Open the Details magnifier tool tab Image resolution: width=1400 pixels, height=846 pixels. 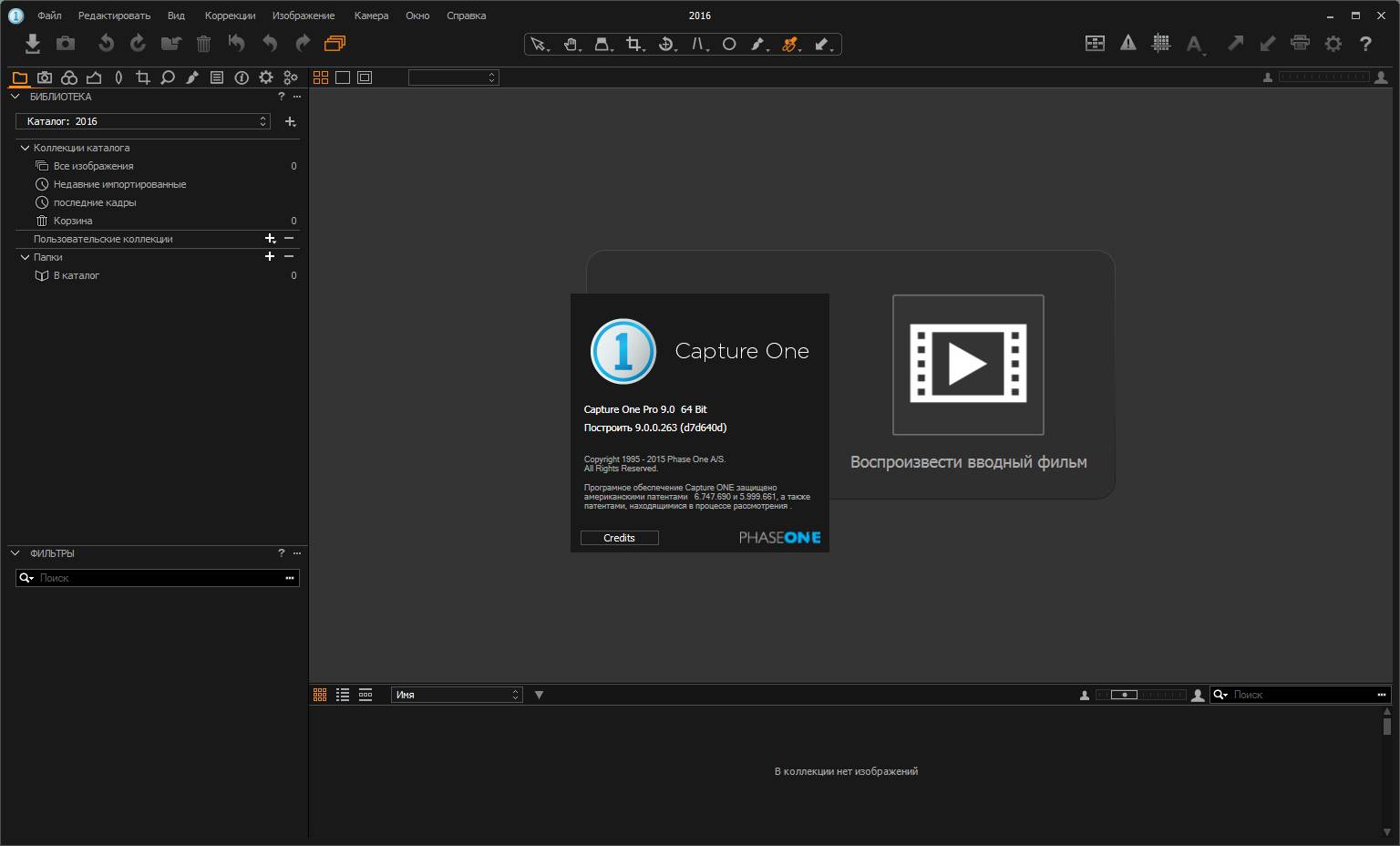168,77
